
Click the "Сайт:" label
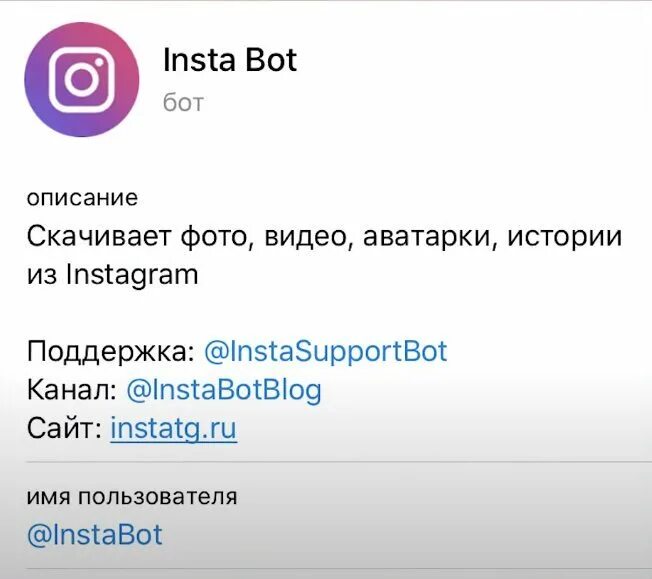click(x=65, y=428)
